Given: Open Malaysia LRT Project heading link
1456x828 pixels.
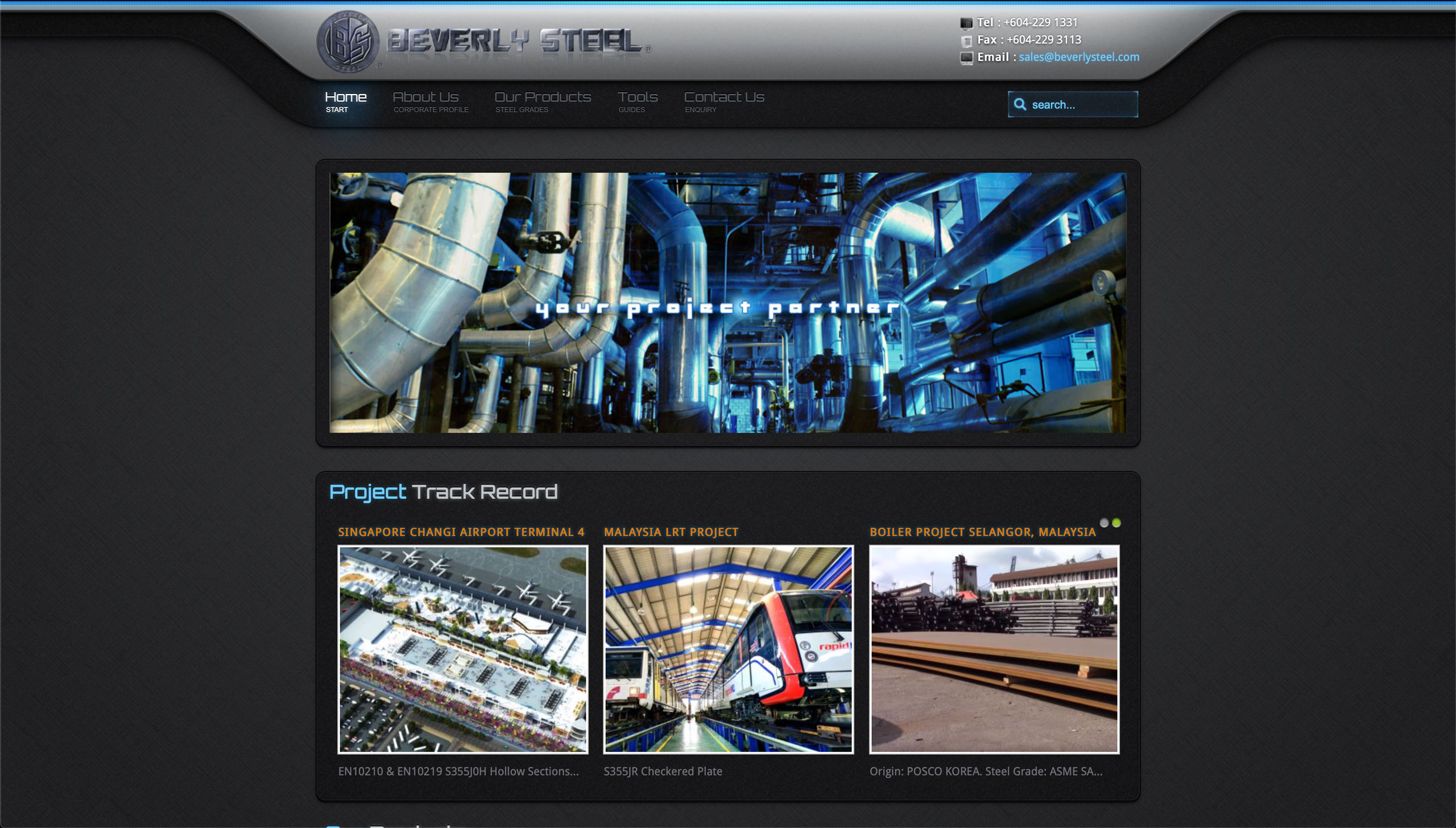Looking at the screenshot, I should 671,532.
